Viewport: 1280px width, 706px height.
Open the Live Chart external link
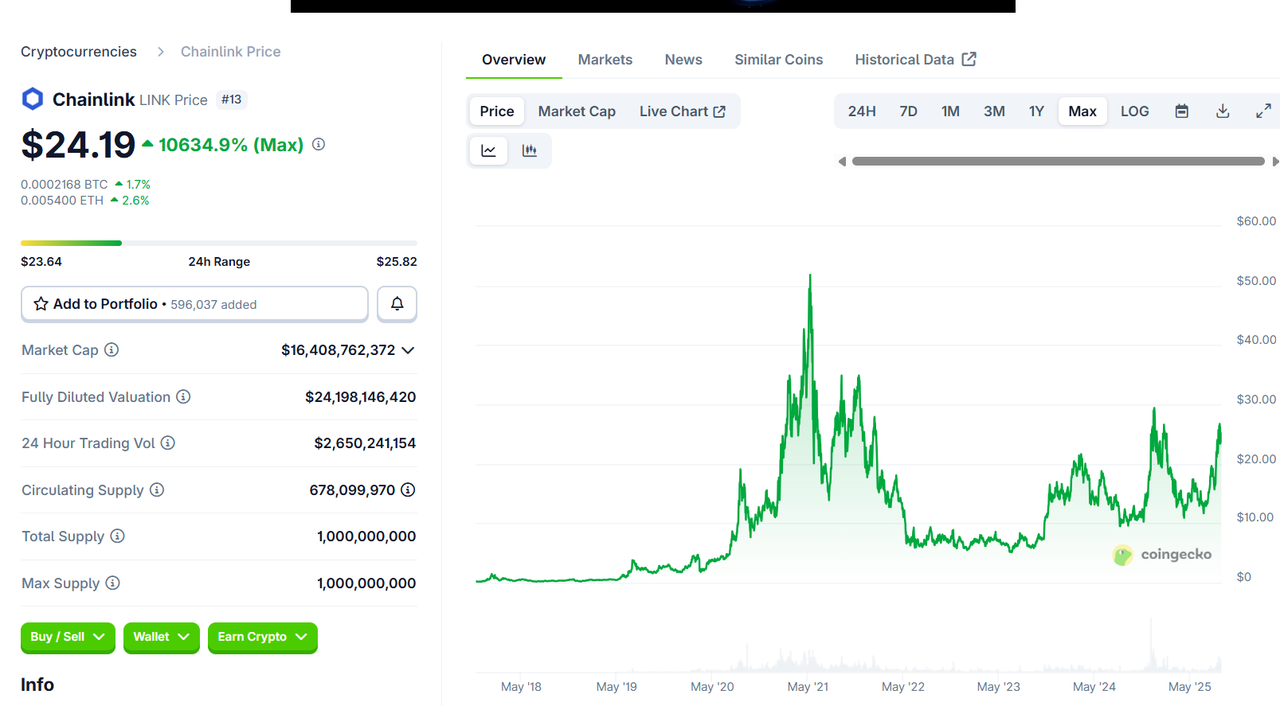683,111
